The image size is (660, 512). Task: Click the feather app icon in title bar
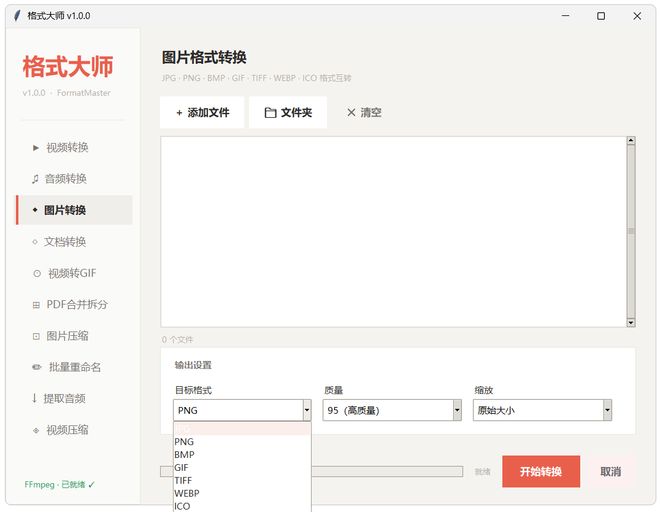pos(17,16)
